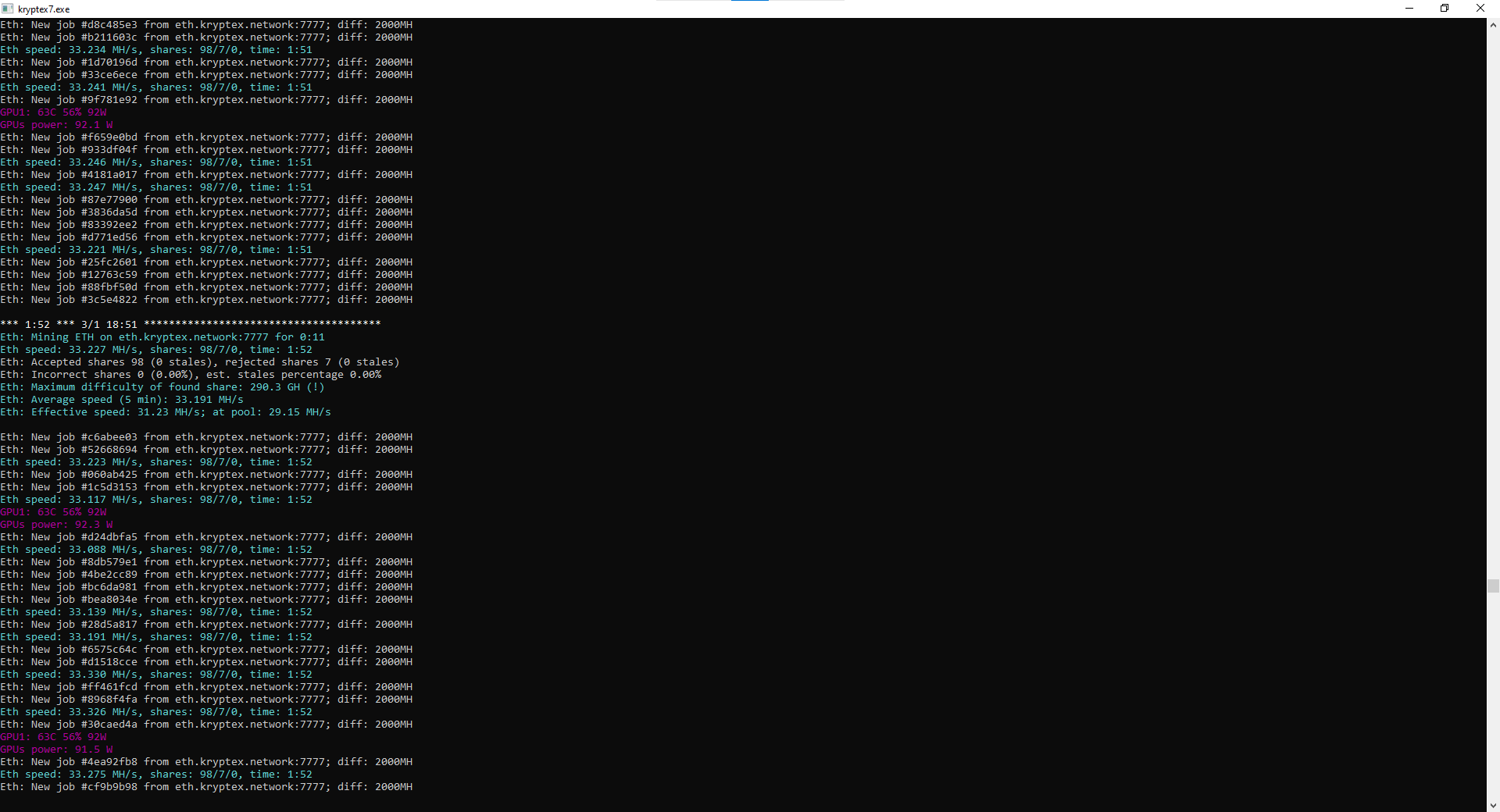Click the line with job #d24dbfa5
The image size is (1500, 812).
click(206, 537)
